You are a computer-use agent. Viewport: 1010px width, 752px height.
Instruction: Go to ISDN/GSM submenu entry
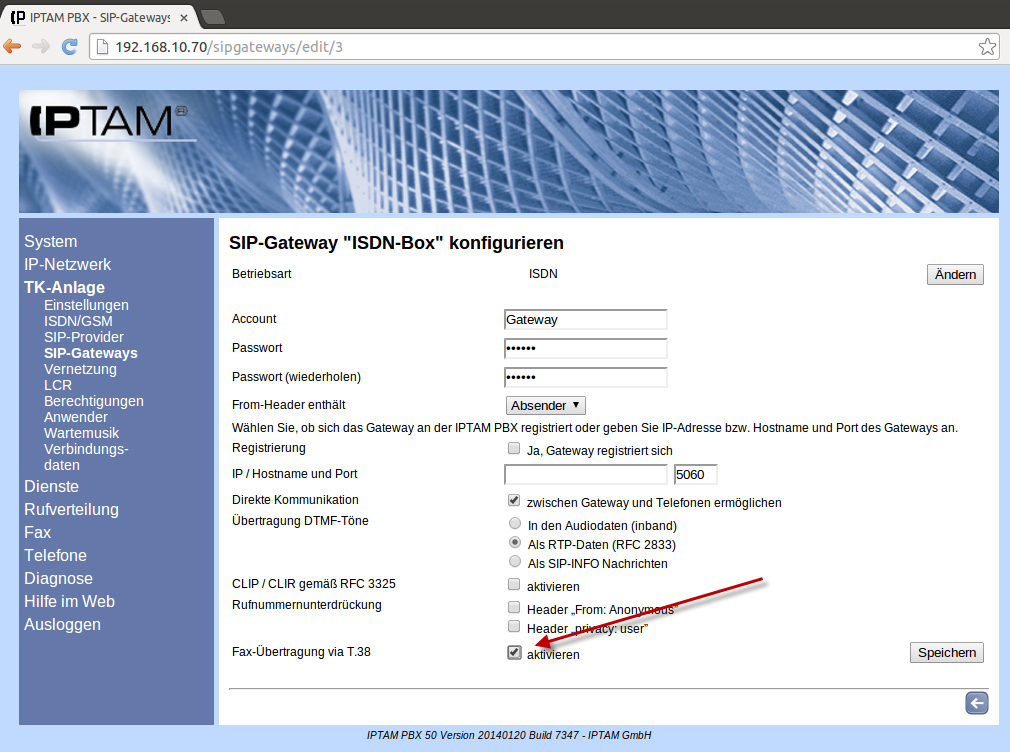click(x=78, y=321)
